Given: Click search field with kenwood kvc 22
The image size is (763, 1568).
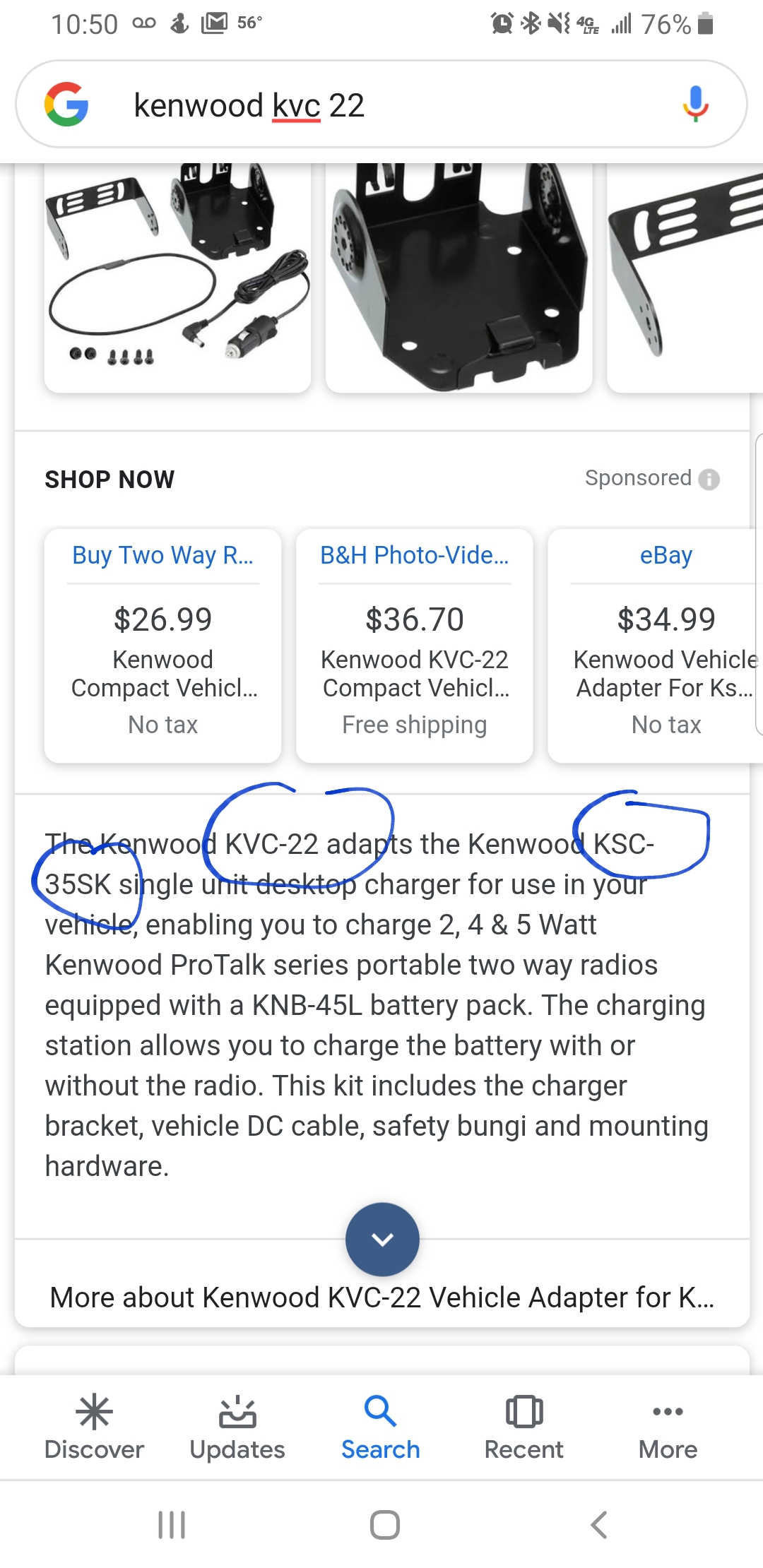Looking at the screenshot, I should (381, 105).
